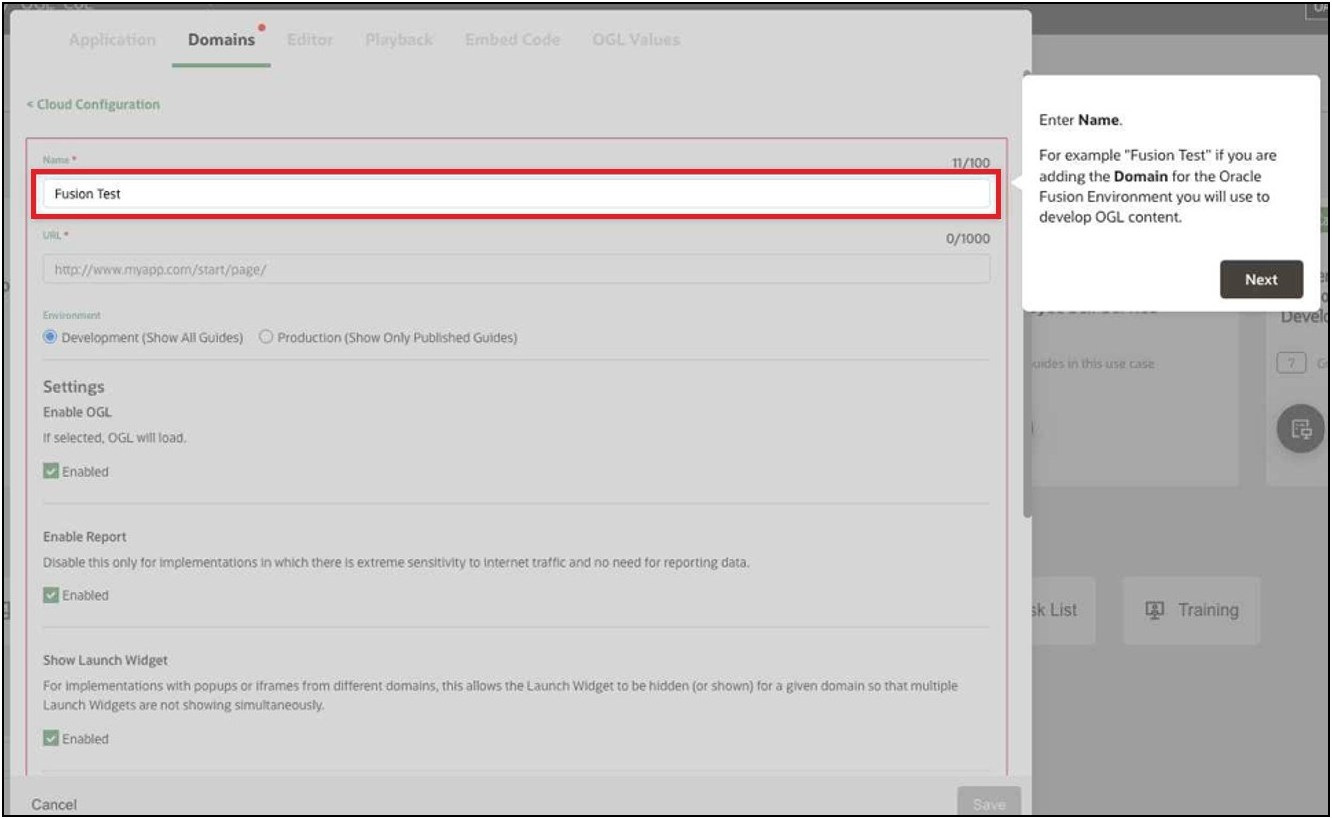
Task: Click the "11/100" character counter
Action: coord(971,163)
